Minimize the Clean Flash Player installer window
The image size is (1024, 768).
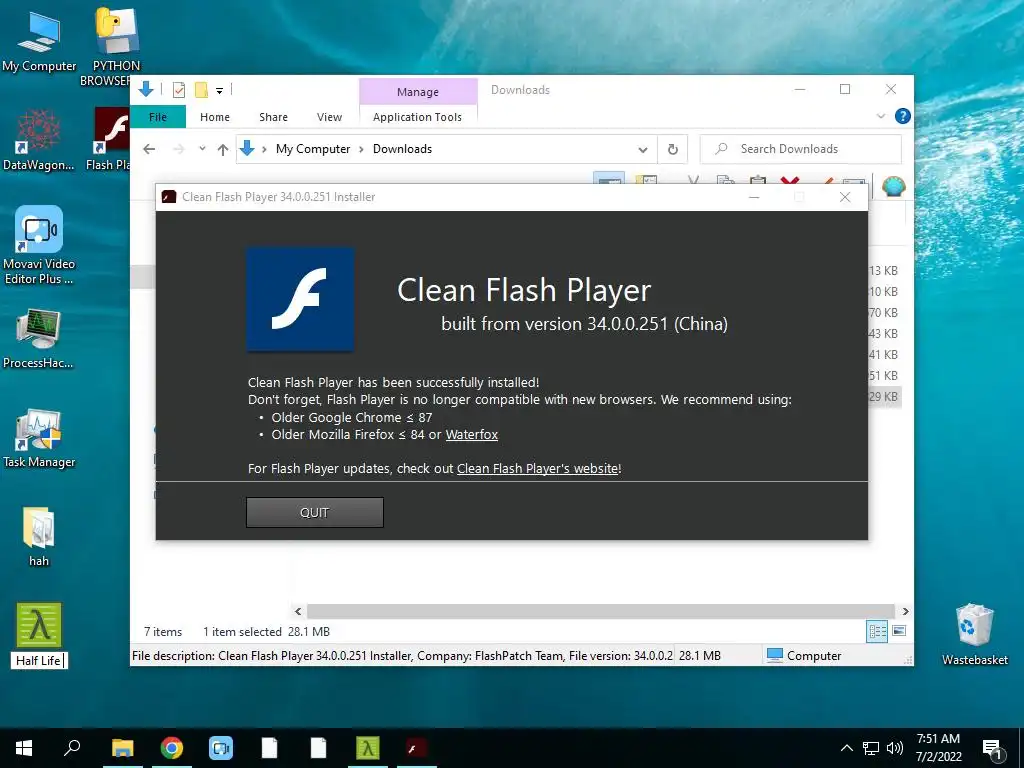tap(754, 197)
